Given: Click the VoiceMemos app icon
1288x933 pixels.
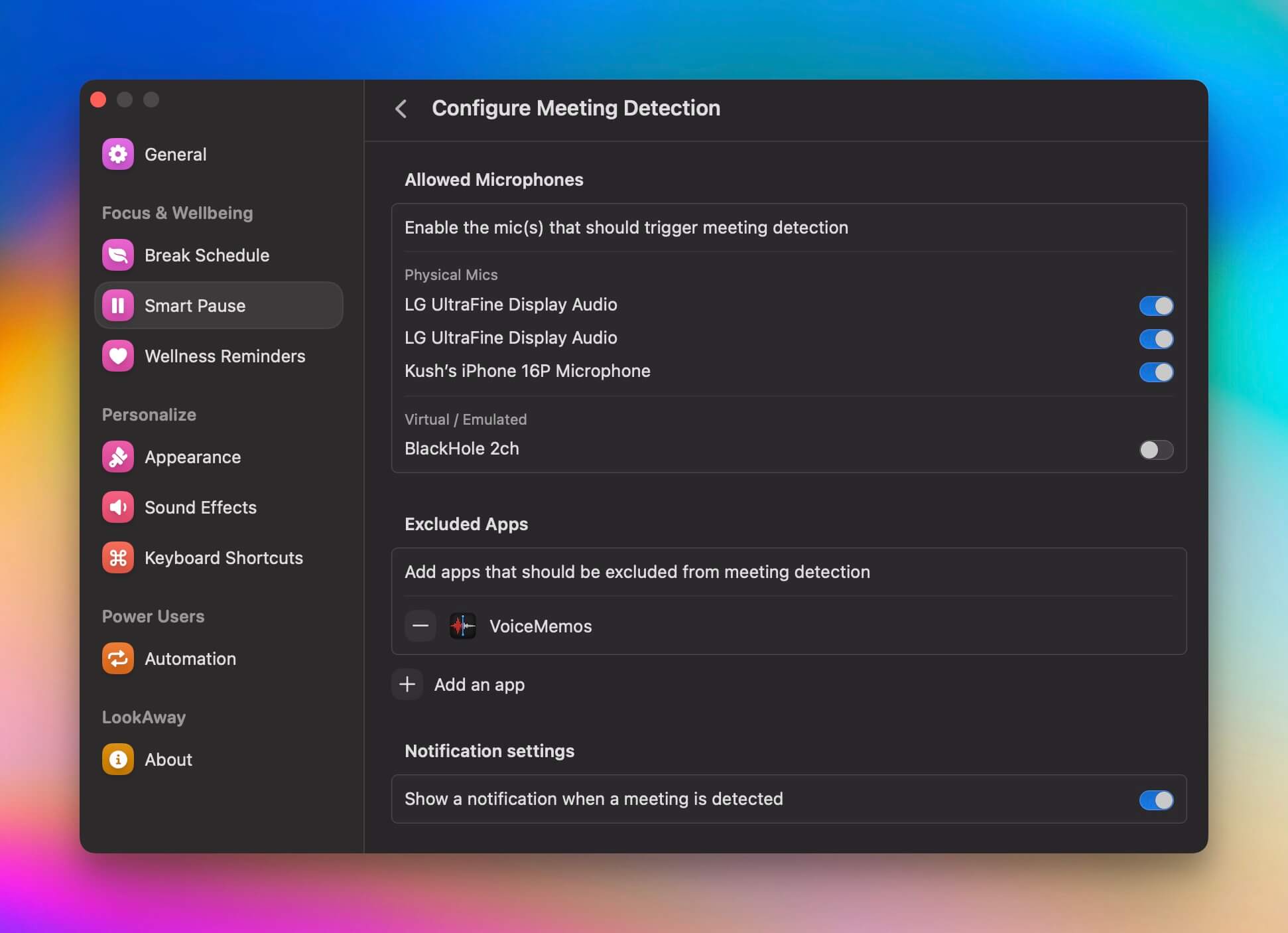Looking at the screenshot, I should [x=462, y=626].
